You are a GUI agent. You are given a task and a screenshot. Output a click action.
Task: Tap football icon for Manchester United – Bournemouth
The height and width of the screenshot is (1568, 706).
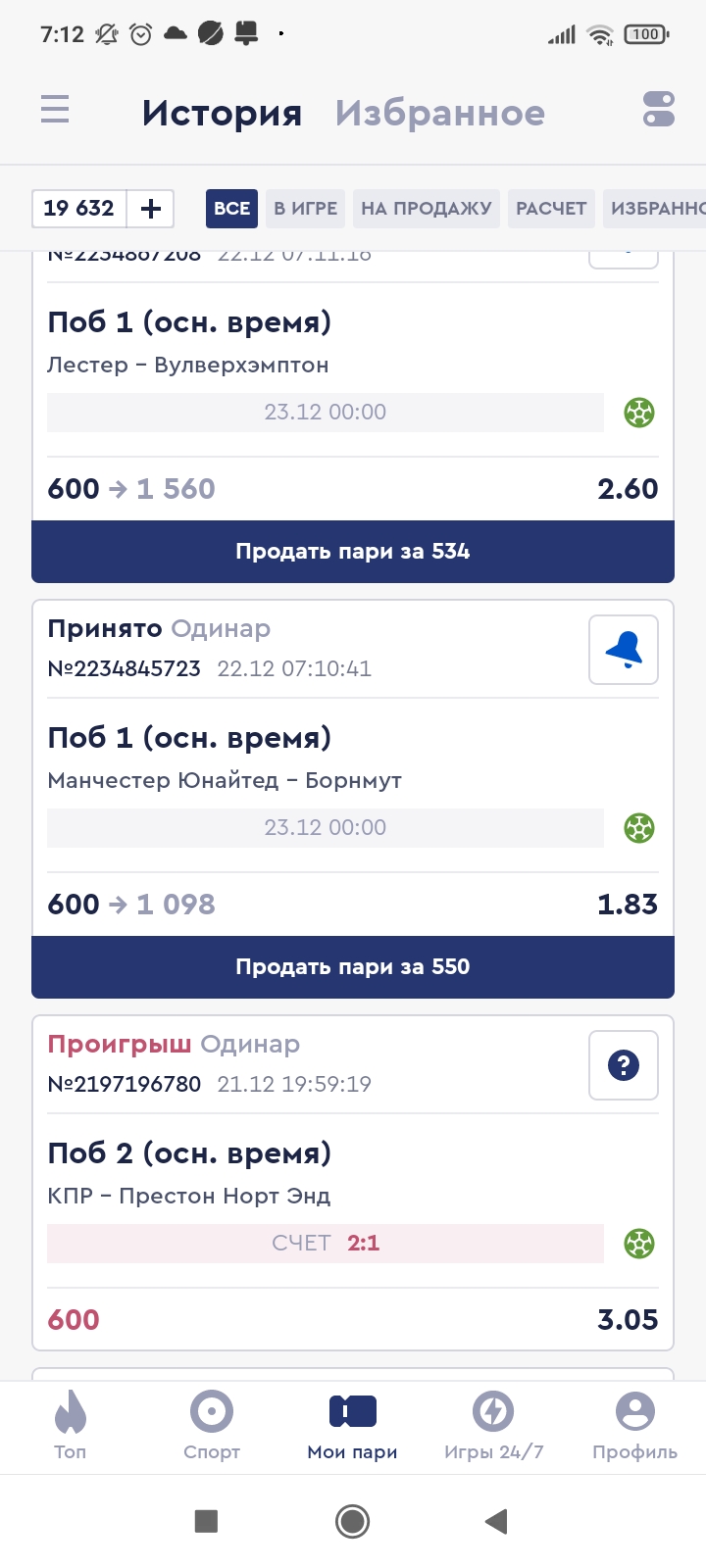point(639,828)
